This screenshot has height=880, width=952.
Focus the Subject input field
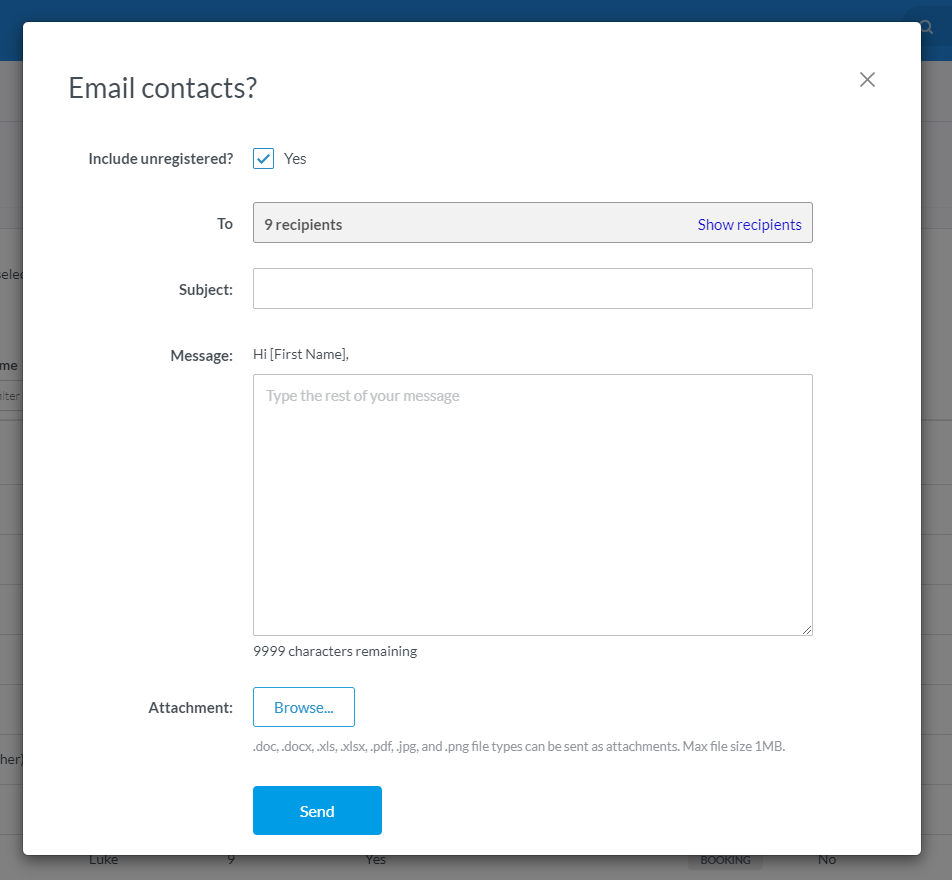[x=532, y=289]
